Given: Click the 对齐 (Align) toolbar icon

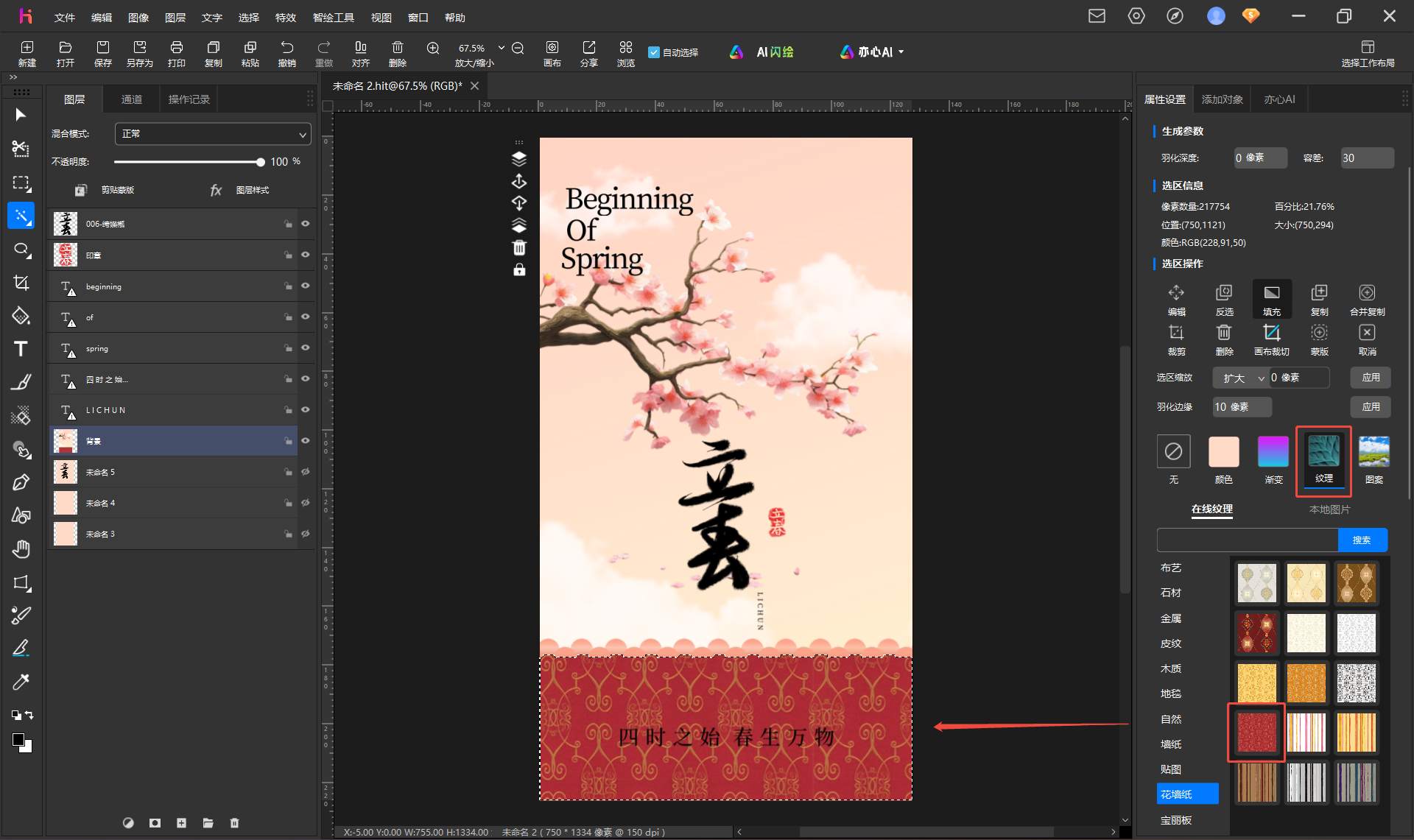Looking at the screenshot, I should [360, 53].
